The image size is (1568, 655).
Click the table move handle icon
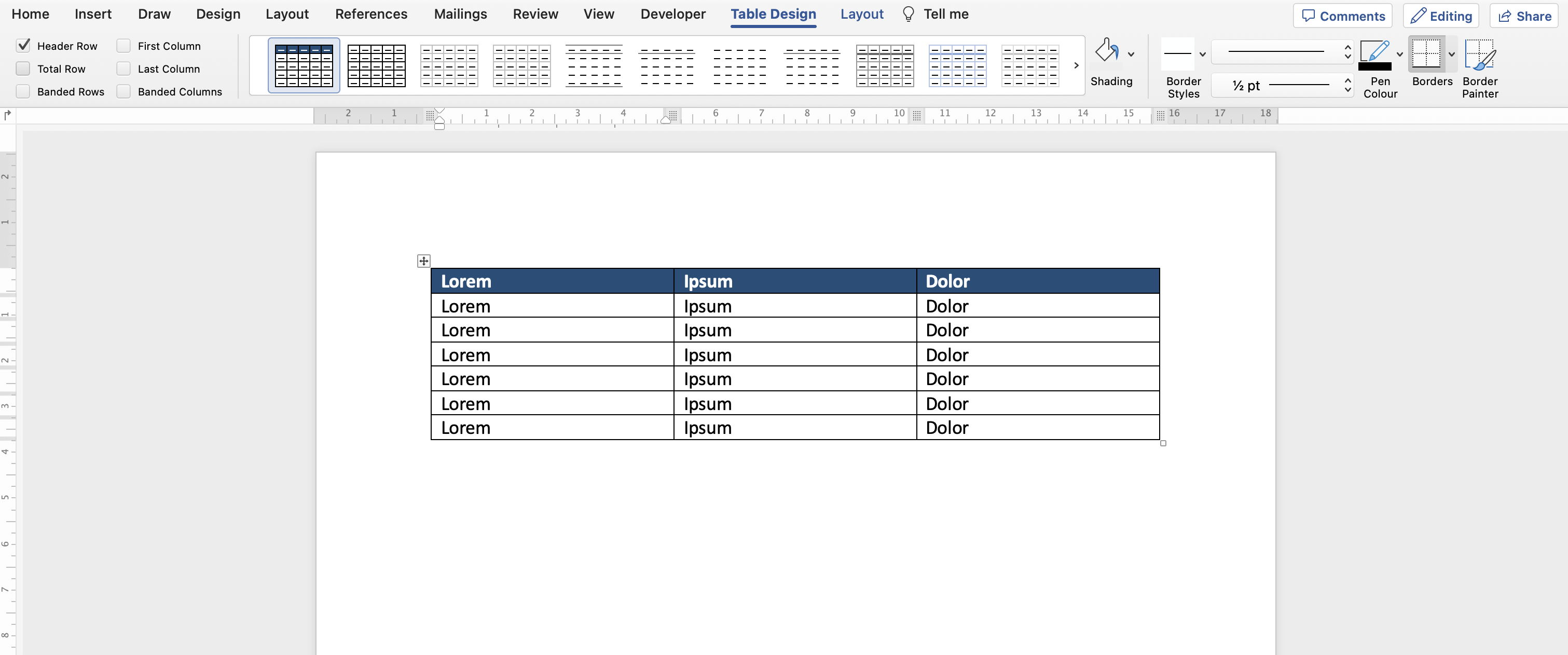point(424,261)
